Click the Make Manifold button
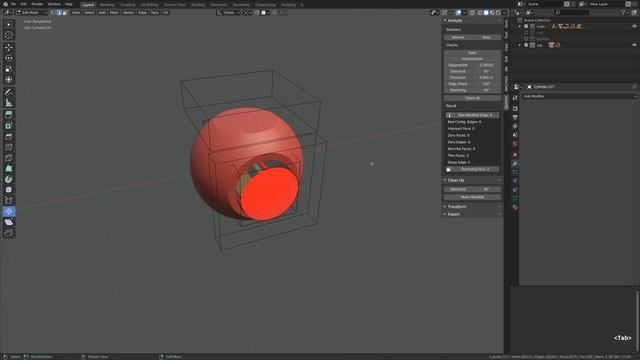 472,197
